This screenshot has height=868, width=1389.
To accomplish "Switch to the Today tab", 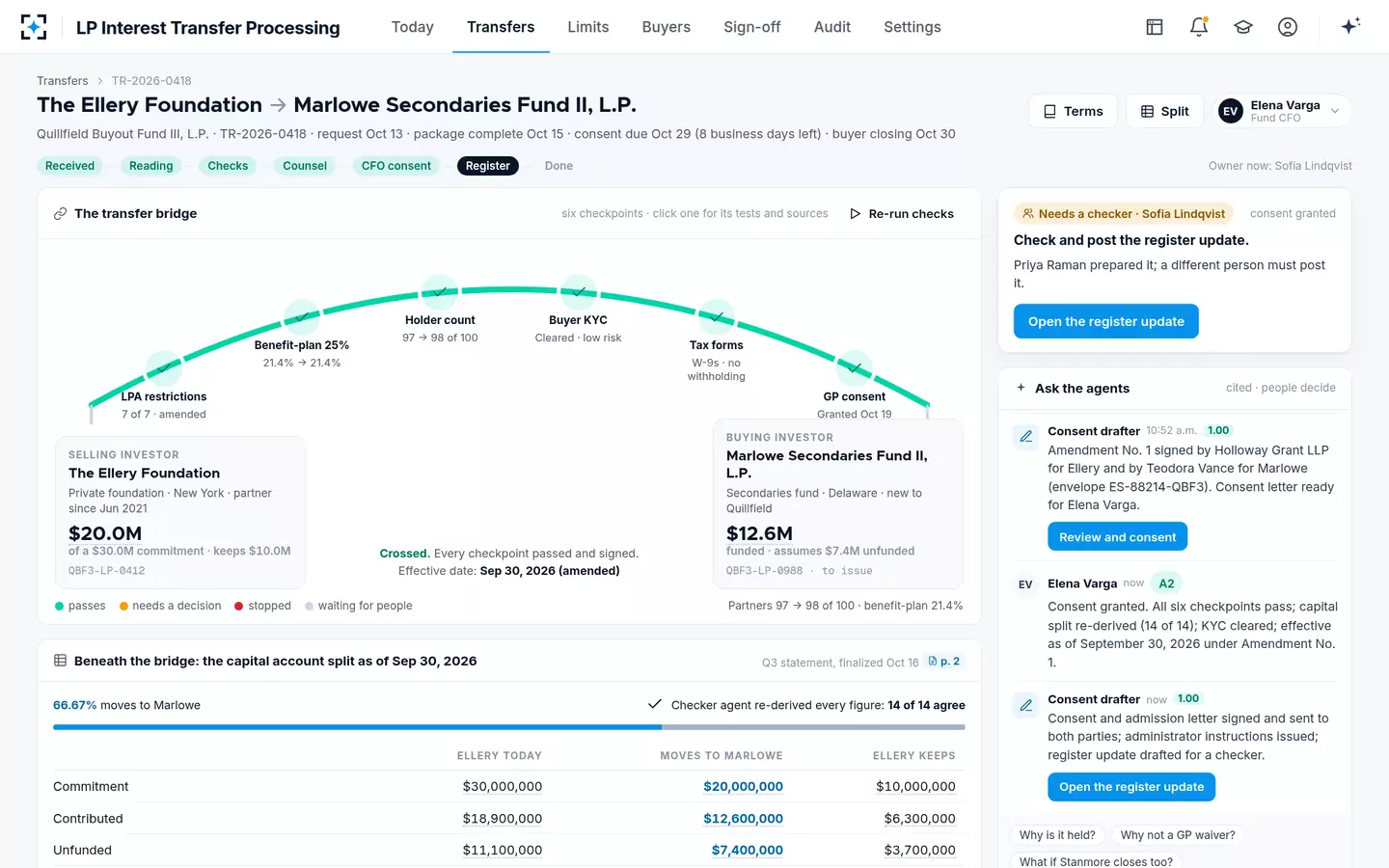I will point(413,27).
